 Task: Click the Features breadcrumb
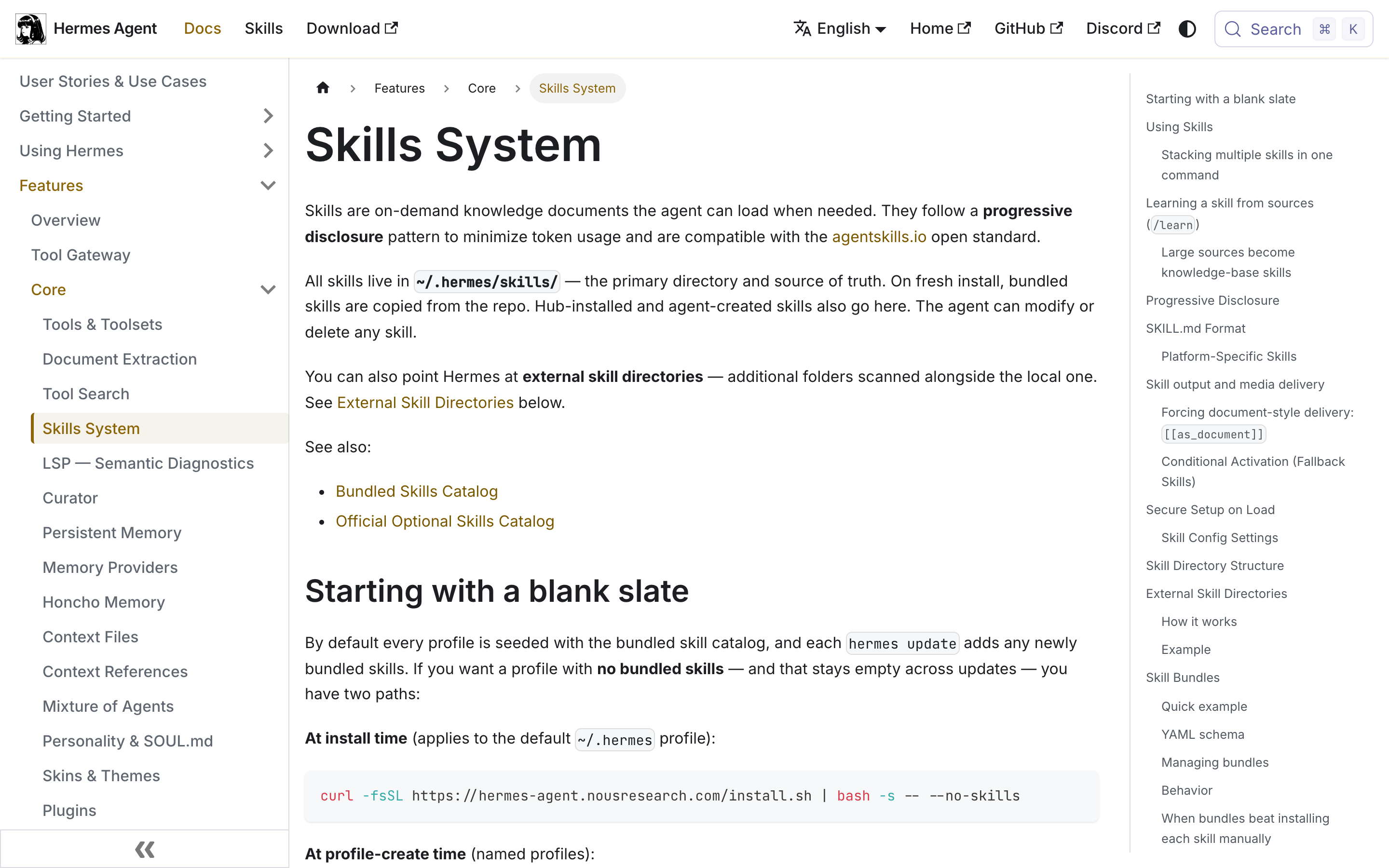[x=399, y=88]
